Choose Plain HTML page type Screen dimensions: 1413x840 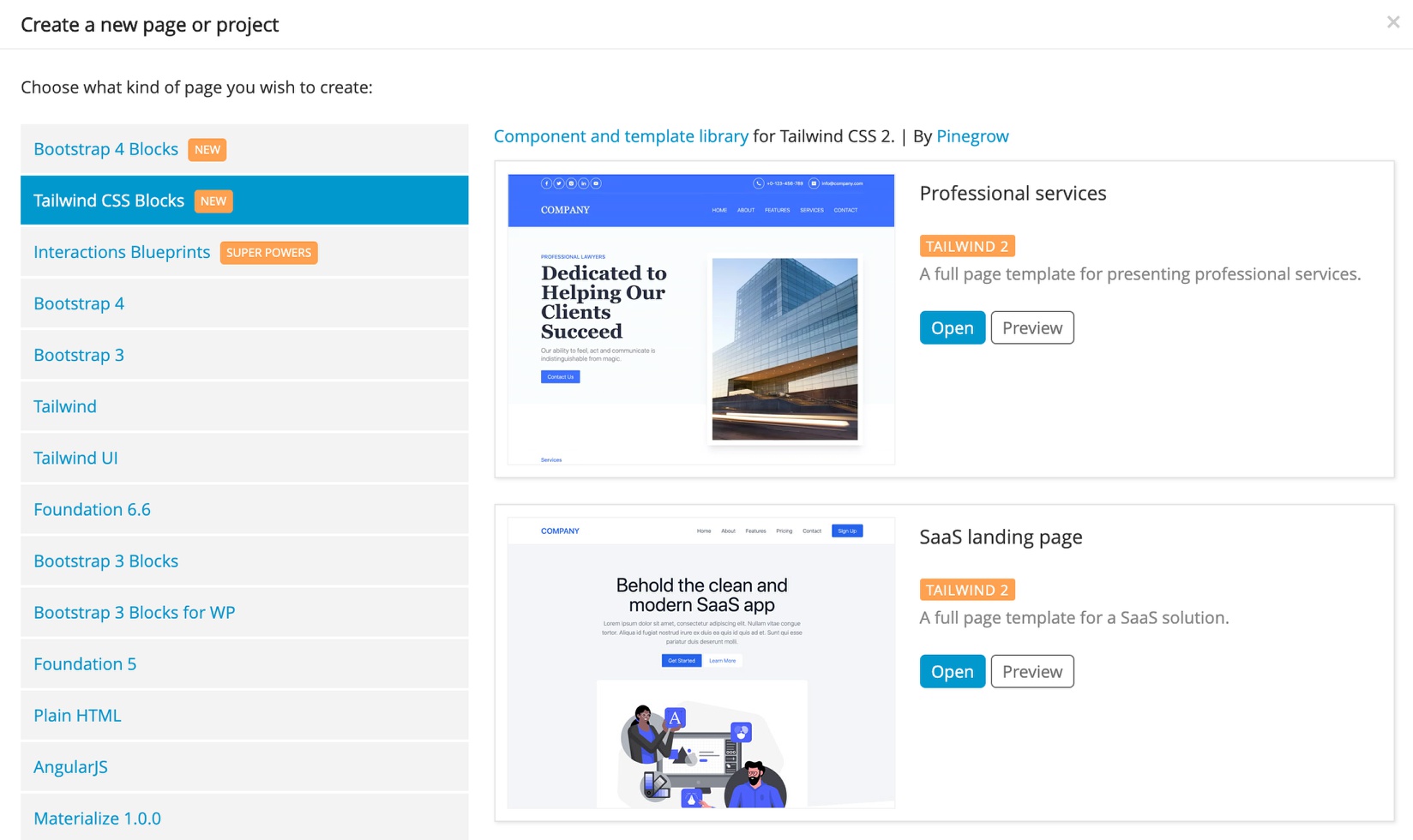244,715
